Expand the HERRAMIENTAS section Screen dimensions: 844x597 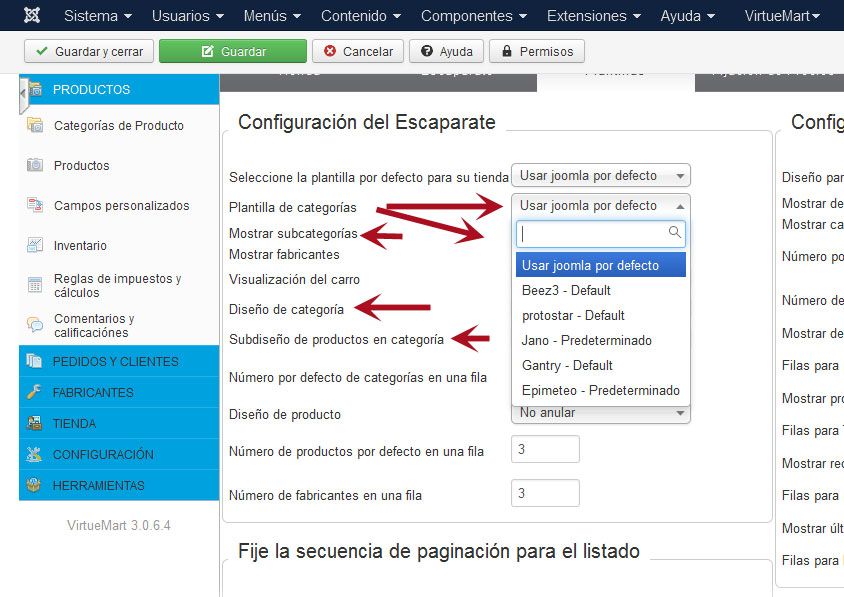(119, 485)
